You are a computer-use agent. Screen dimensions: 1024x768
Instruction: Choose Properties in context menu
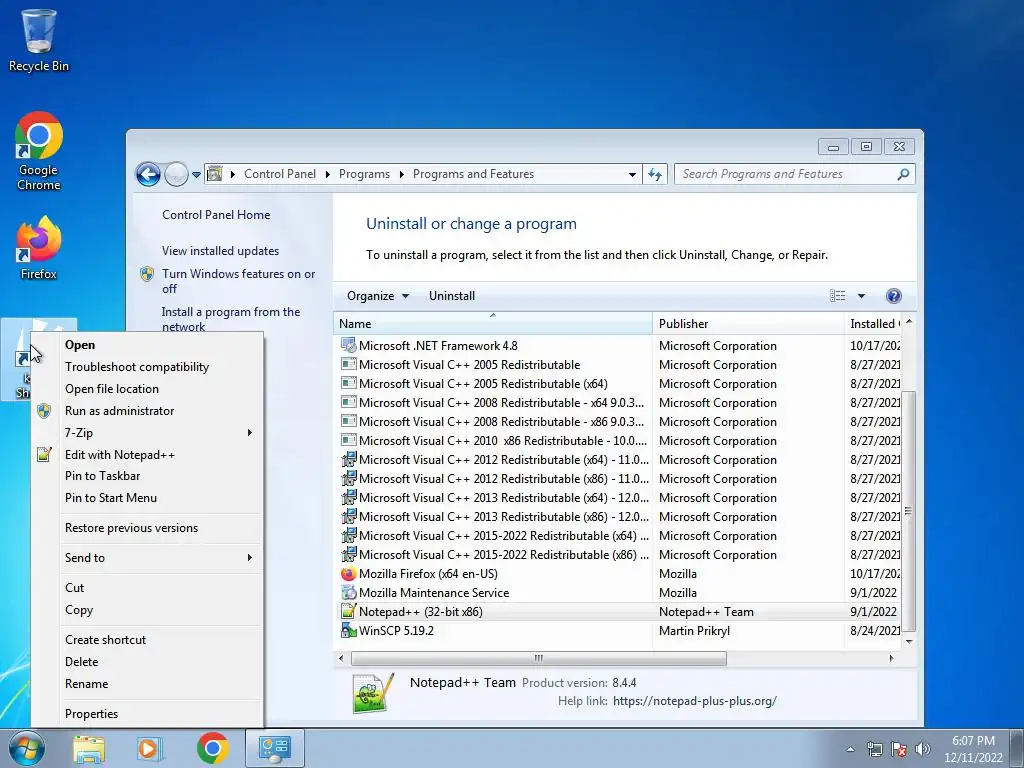pyautogui.click(x=148, y=714)
